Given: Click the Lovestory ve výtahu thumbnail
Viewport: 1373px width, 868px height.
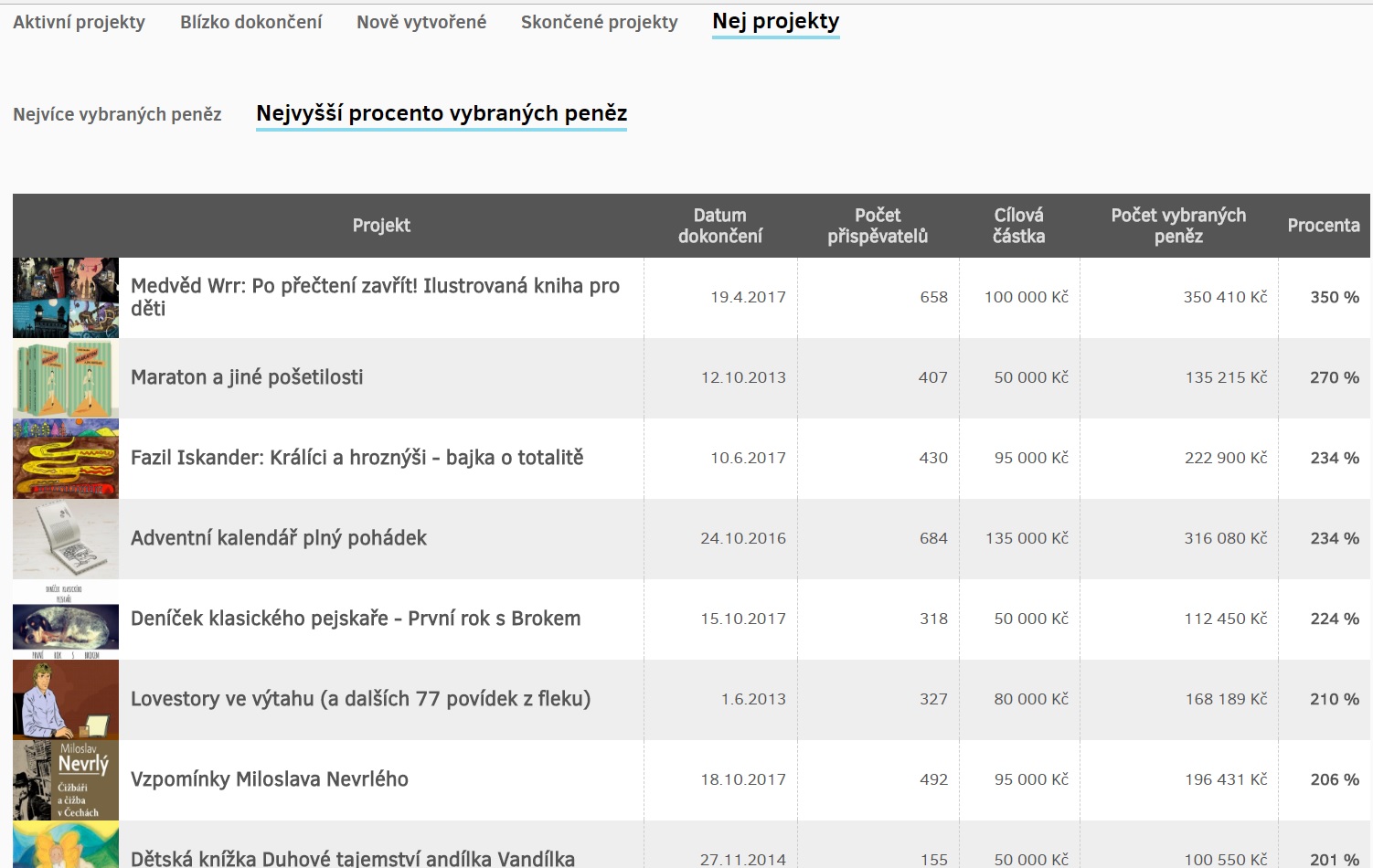Looking at the screenshot, I should point(66,700).
